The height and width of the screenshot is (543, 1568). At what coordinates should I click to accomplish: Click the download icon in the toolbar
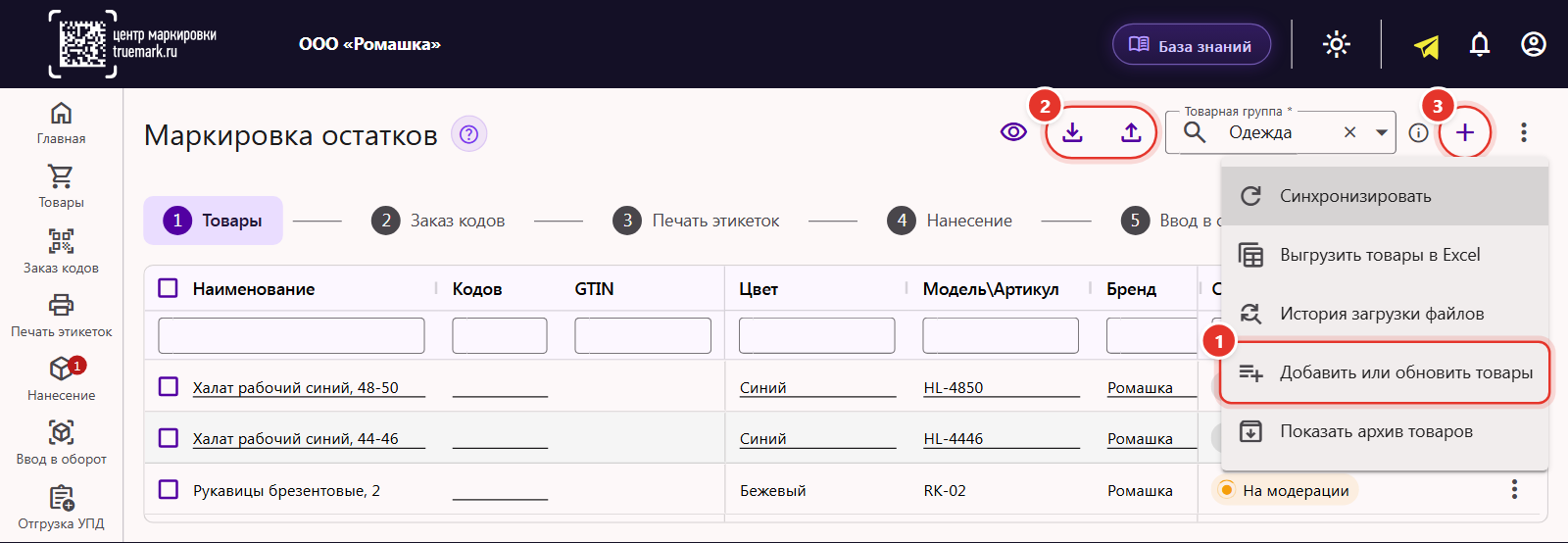[1073, 132]
